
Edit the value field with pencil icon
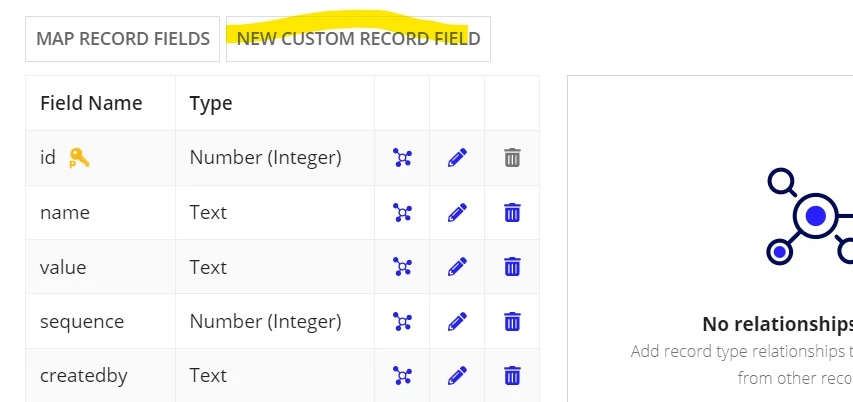[x=457, y=267]
